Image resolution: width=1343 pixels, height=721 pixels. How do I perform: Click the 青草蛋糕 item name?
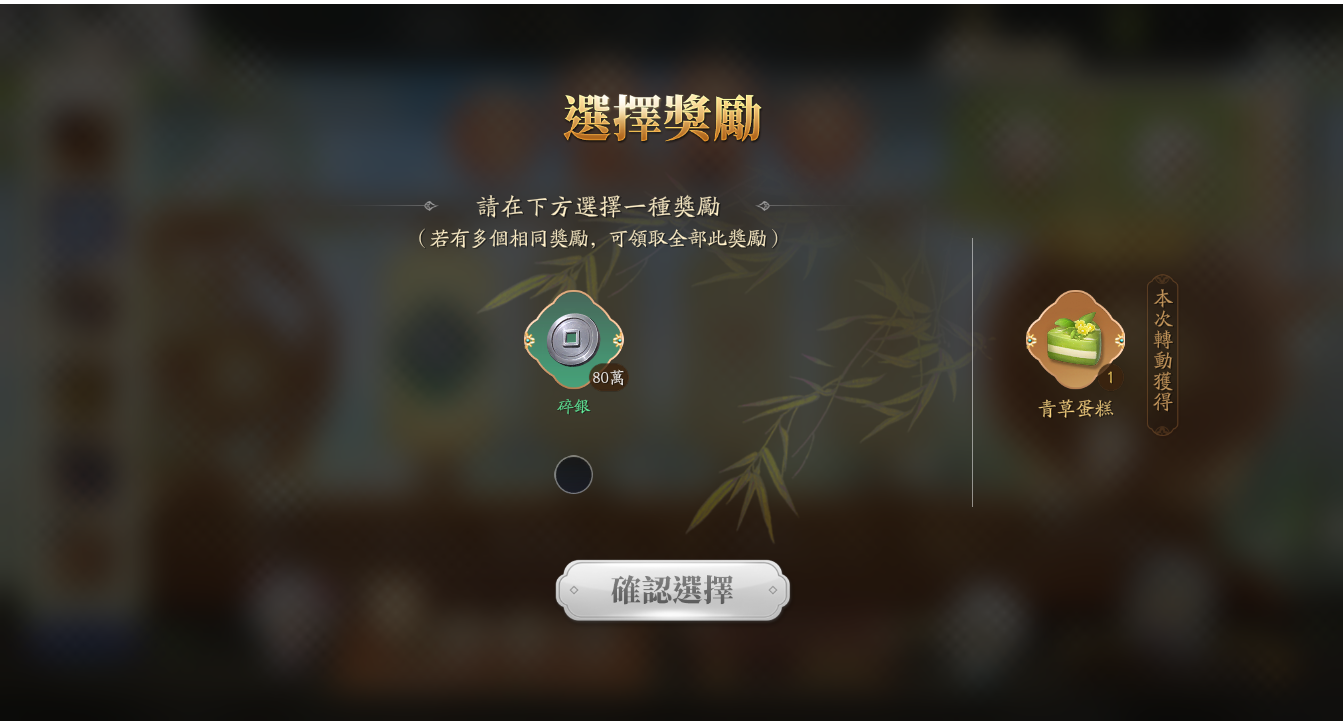pos(1075,408)
